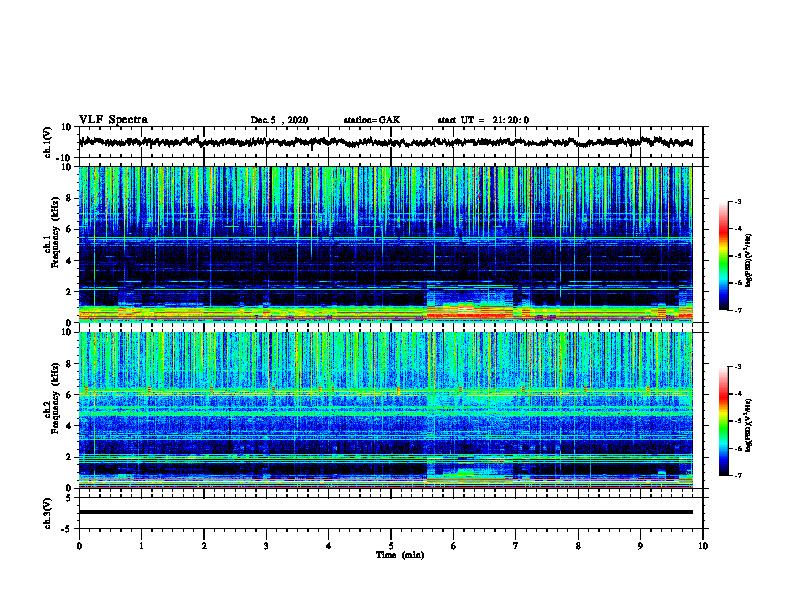Click the ch.1 PSD color bar
Viewport: 792px width, 612px height.
coord(724,256)
